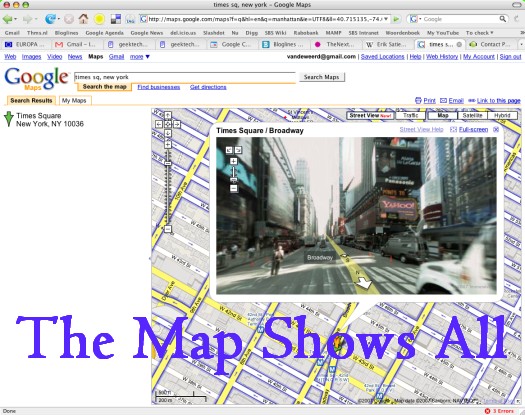Pan the map up with the arrow

(168, 115)
